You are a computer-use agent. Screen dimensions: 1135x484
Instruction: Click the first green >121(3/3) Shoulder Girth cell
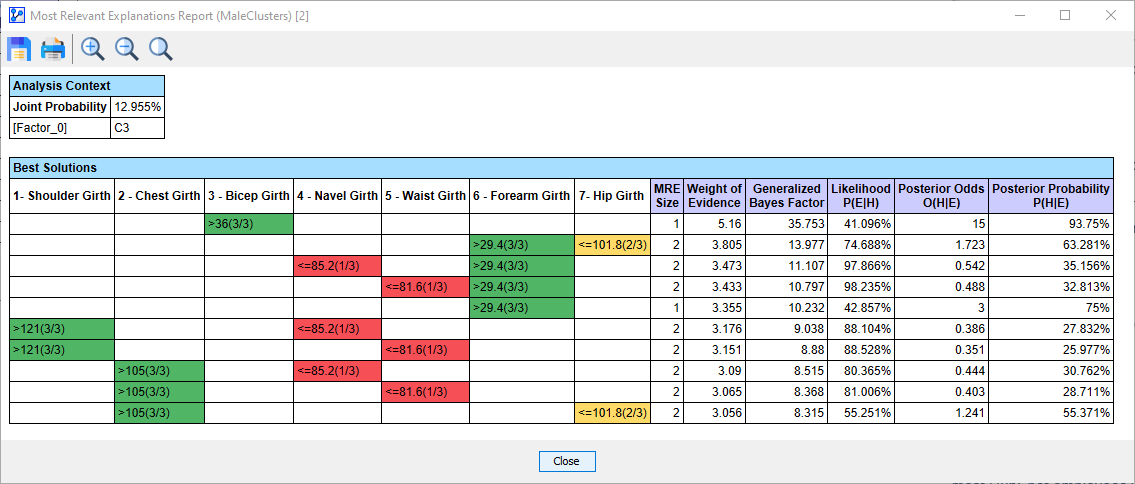click(x=62, y=329)
